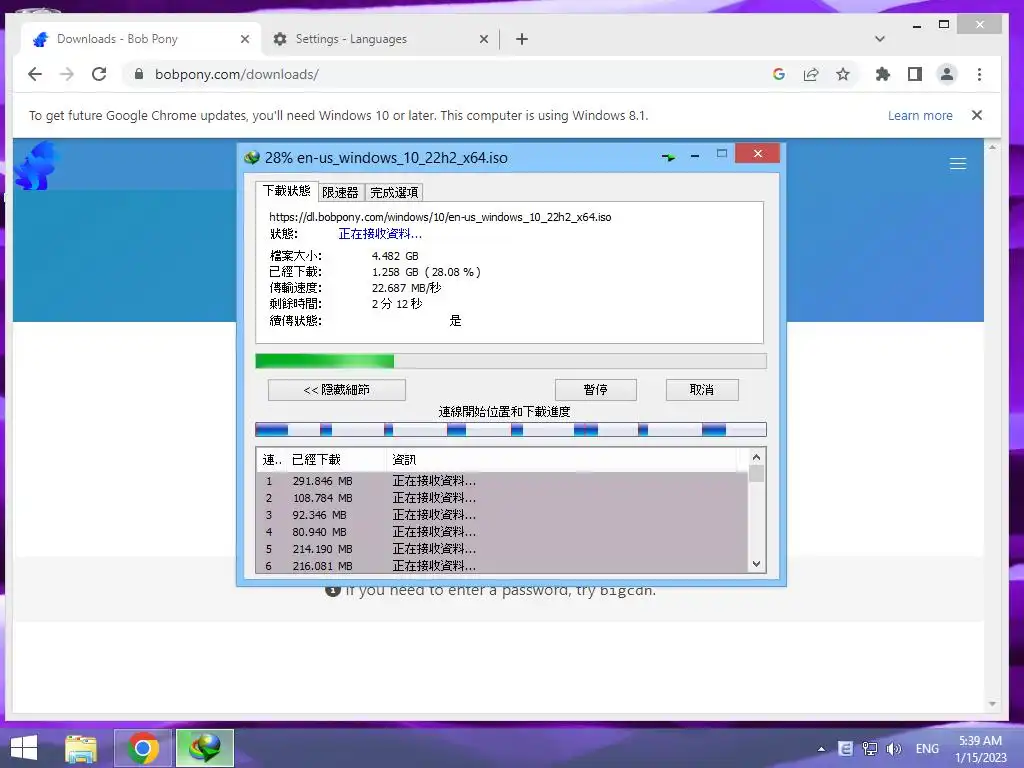This screenshot has width=1024, height=768.
Task: Open the network tray icon
Action: (869, 749)
